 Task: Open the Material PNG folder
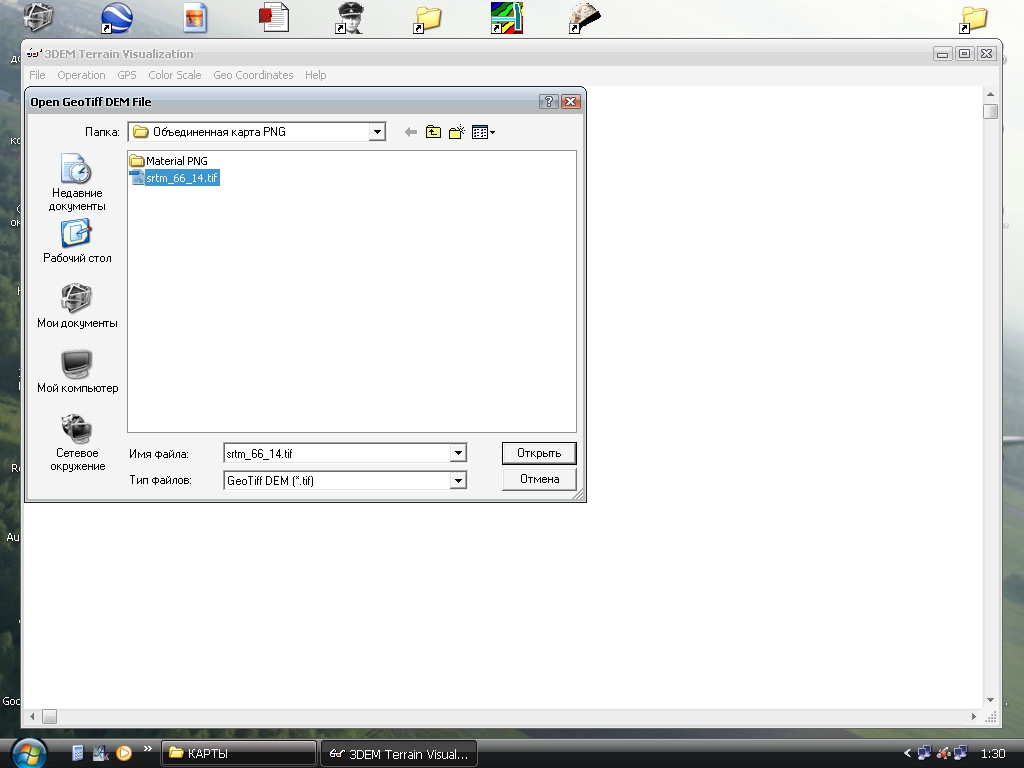168,161
